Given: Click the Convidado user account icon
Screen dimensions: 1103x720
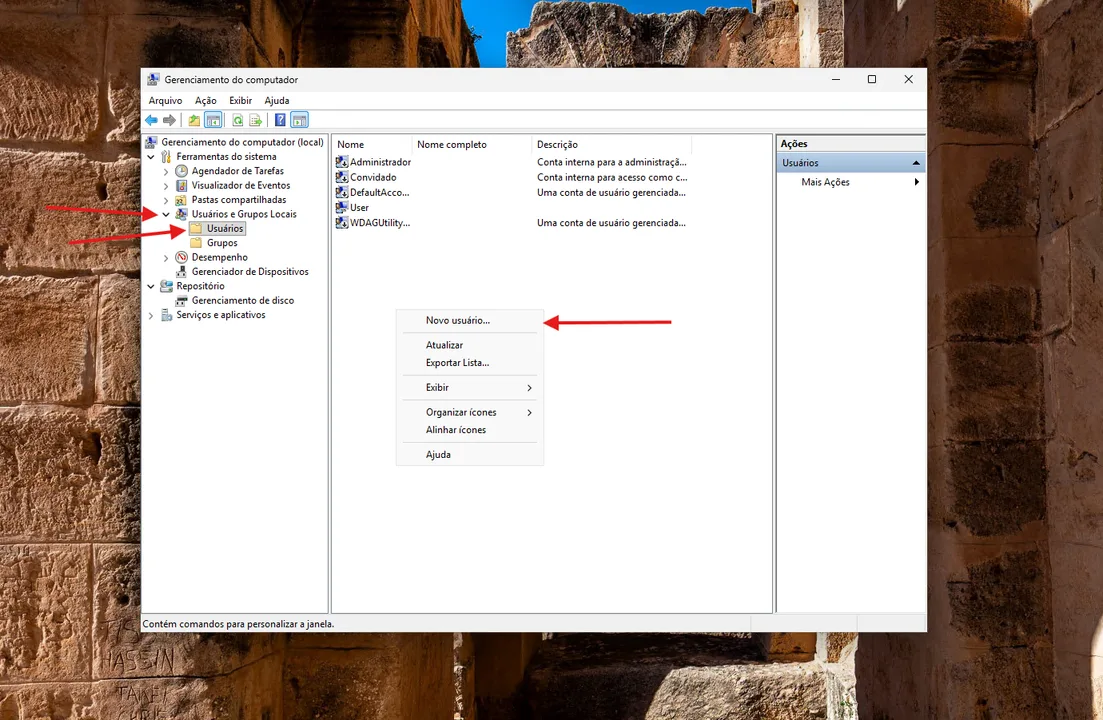Looking at the screenshot, I should (x=342, y=177).
